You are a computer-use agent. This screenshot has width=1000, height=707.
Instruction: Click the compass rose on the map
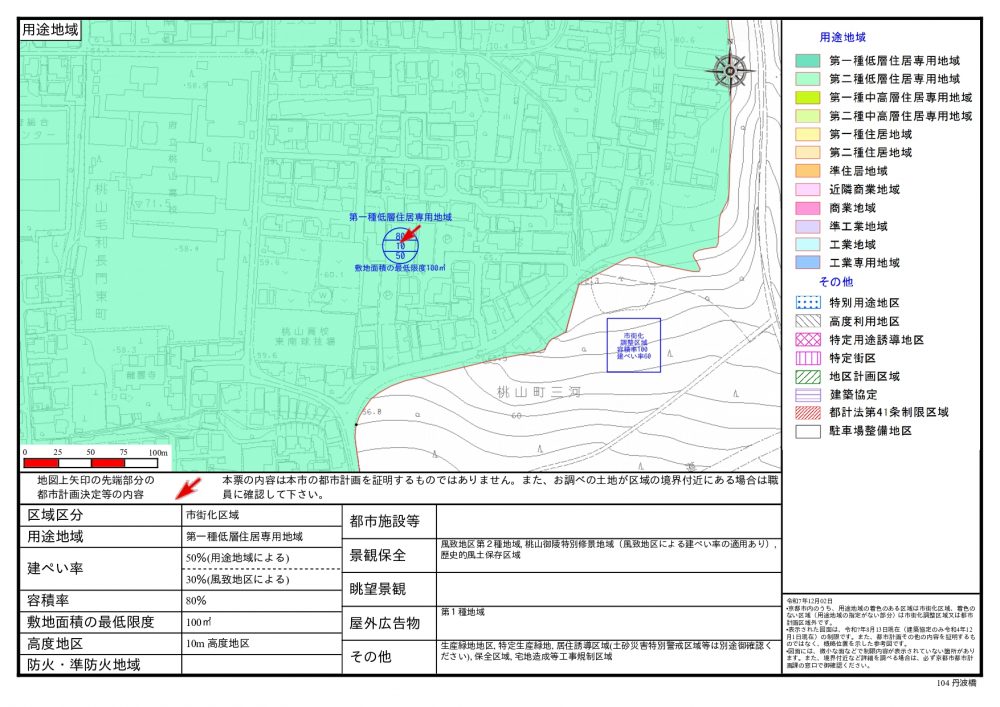coord(731,70)
